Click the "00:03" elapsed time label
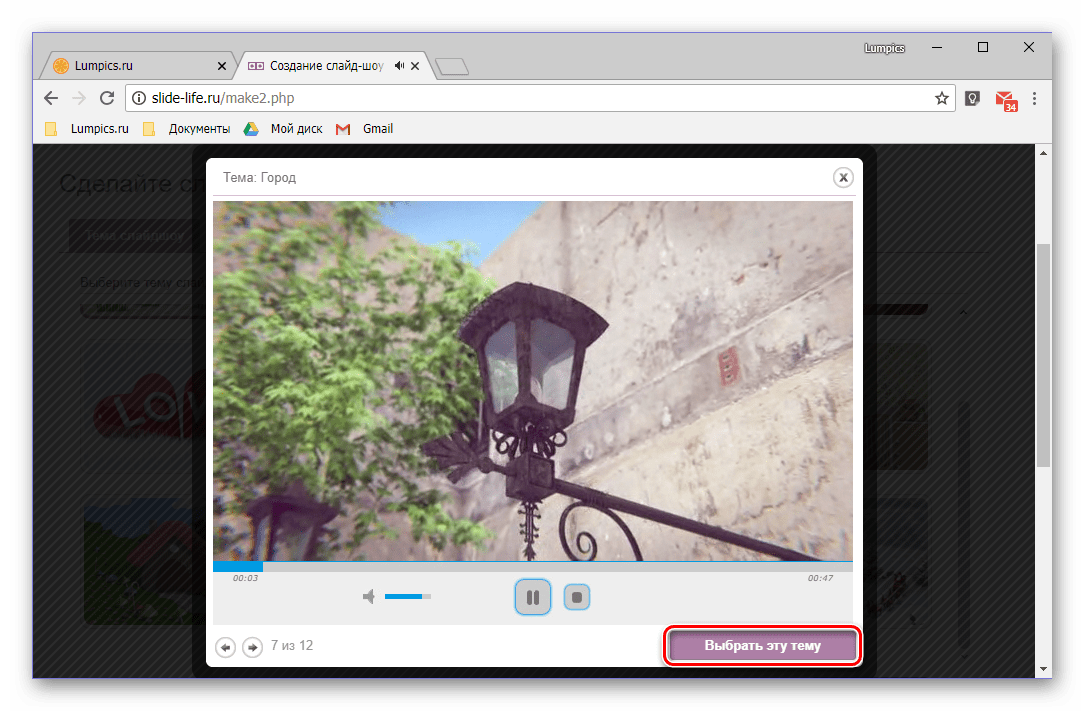 coord(245,578)
